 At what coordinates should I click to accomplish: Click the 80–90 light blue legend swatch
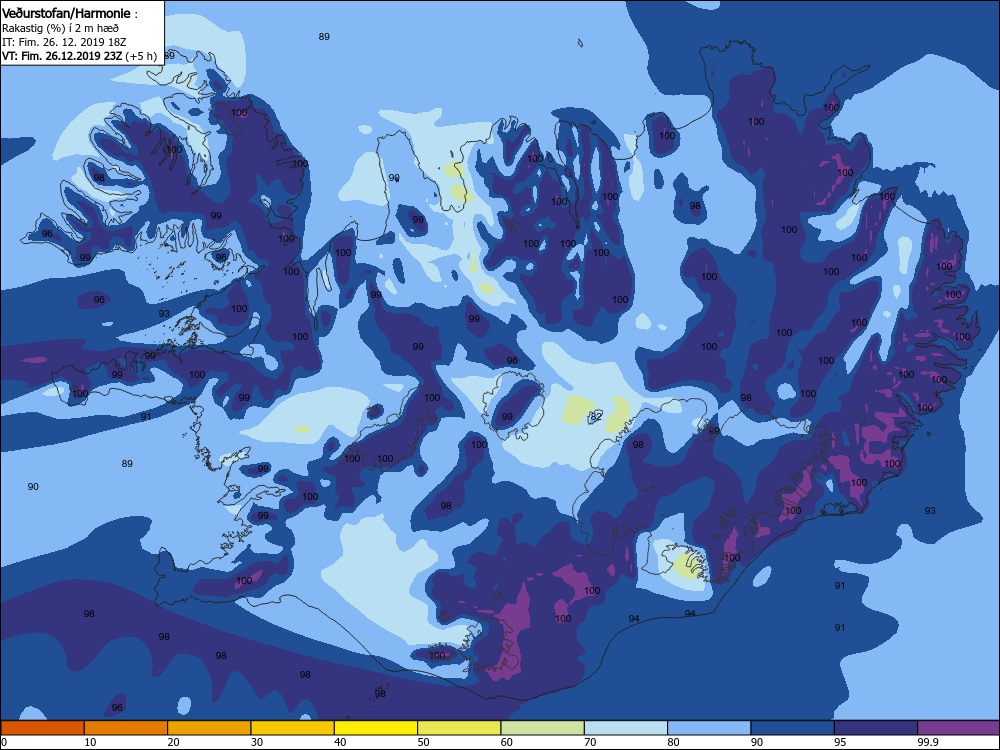[709, 728]
